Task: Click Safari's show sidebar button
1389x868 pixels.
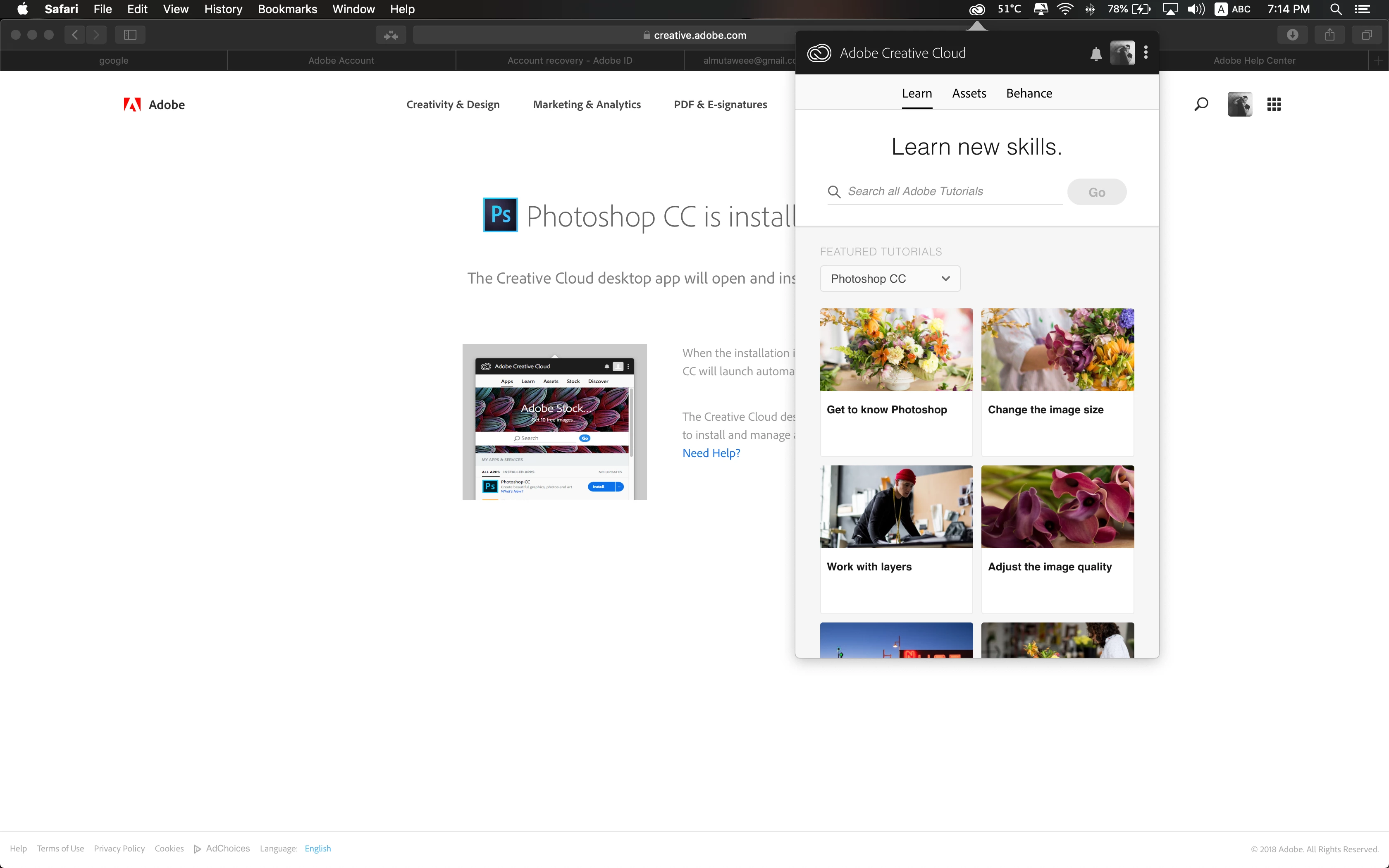Action: (x=130, y=35)
